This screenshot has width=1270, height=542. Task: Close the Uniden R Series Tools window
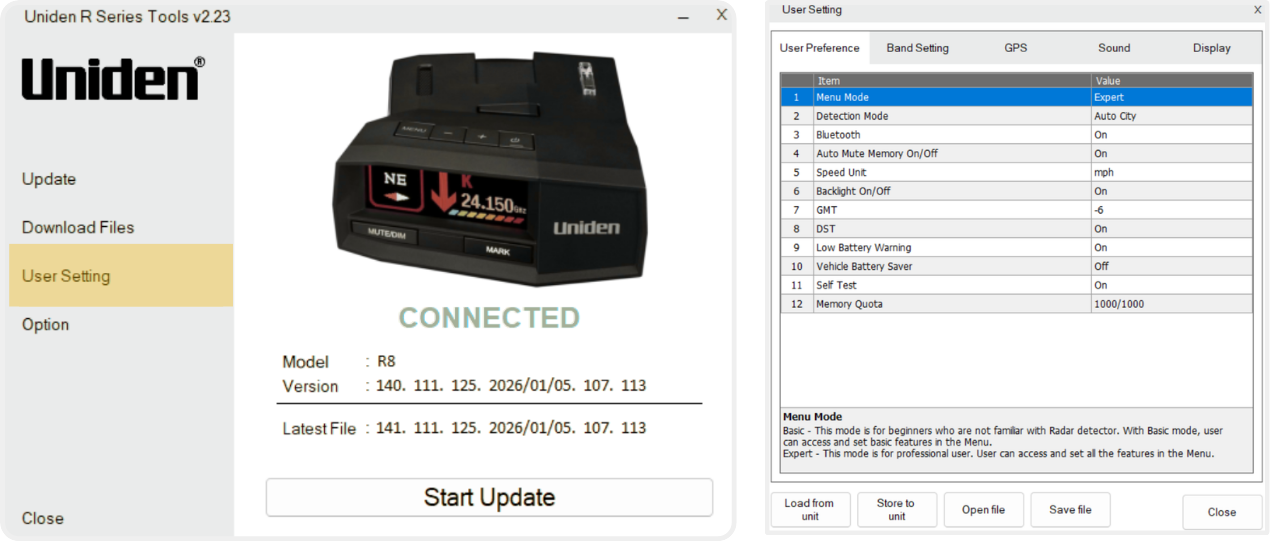coord(721,15)
